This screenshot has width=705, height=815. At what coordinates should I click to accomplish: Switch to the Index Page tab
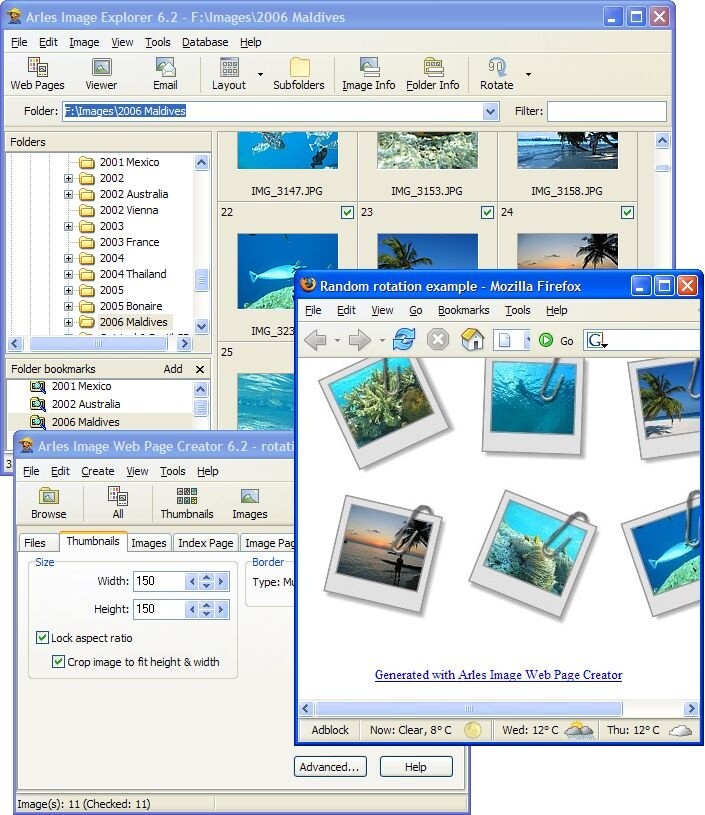pyautogui.click(x=205, y=543)
